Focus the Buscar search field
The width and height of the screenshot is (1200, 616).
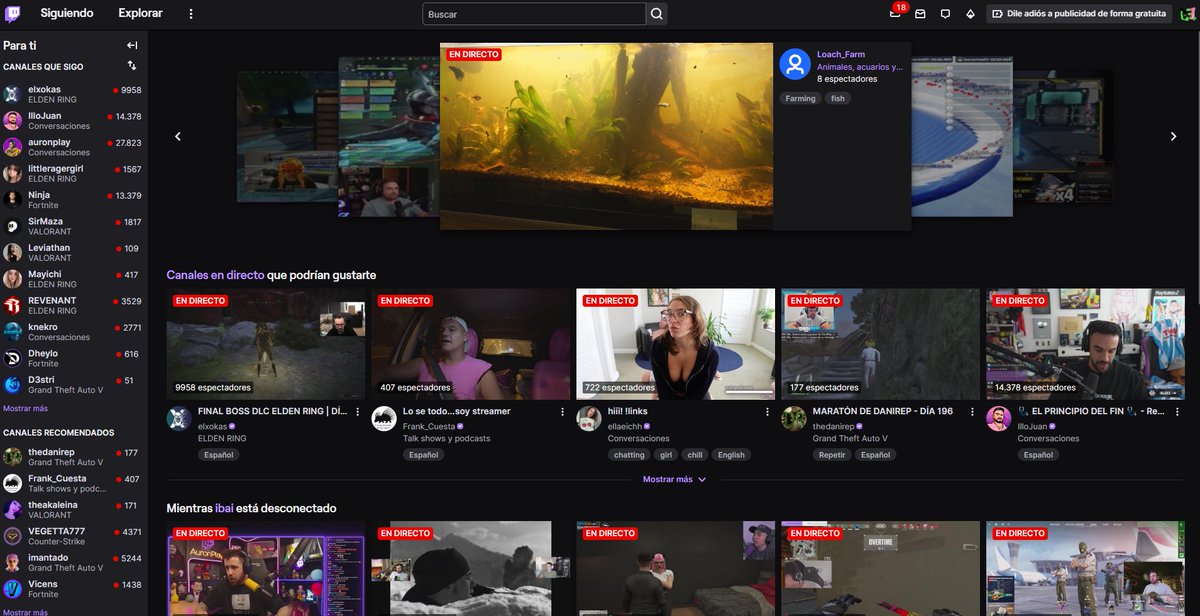click(x=534, y=14)
